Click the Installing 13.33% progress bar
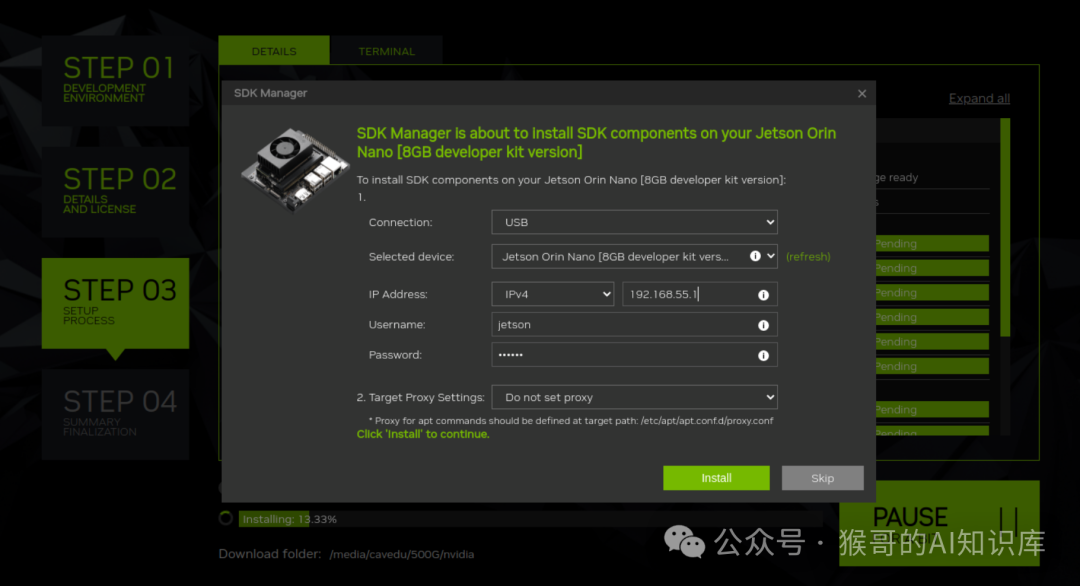This screenshot has width=1080, height=586. point(530,519)
